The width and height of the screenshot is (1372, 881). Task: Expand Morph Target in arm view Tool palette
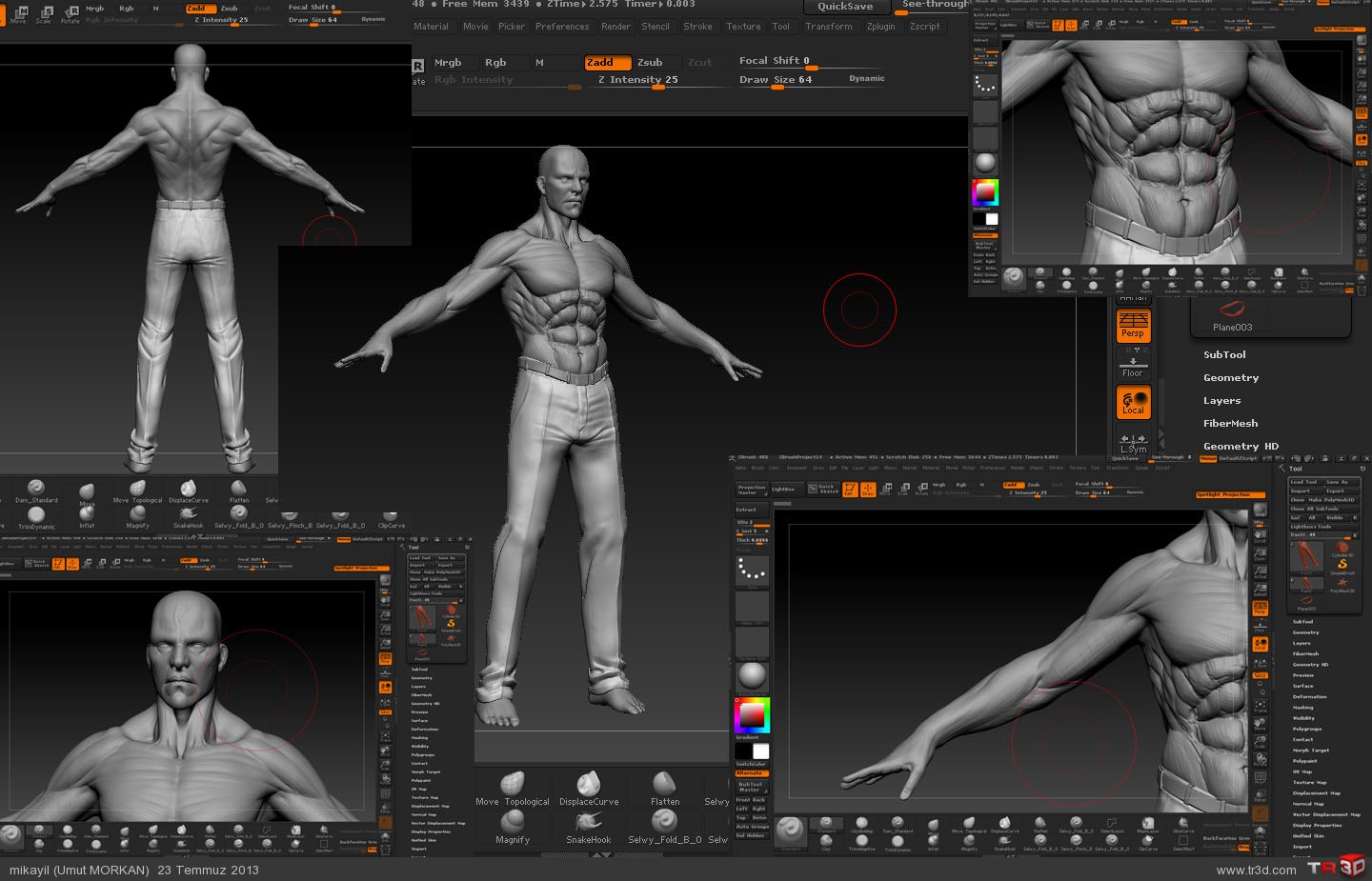click(1310, 750)
